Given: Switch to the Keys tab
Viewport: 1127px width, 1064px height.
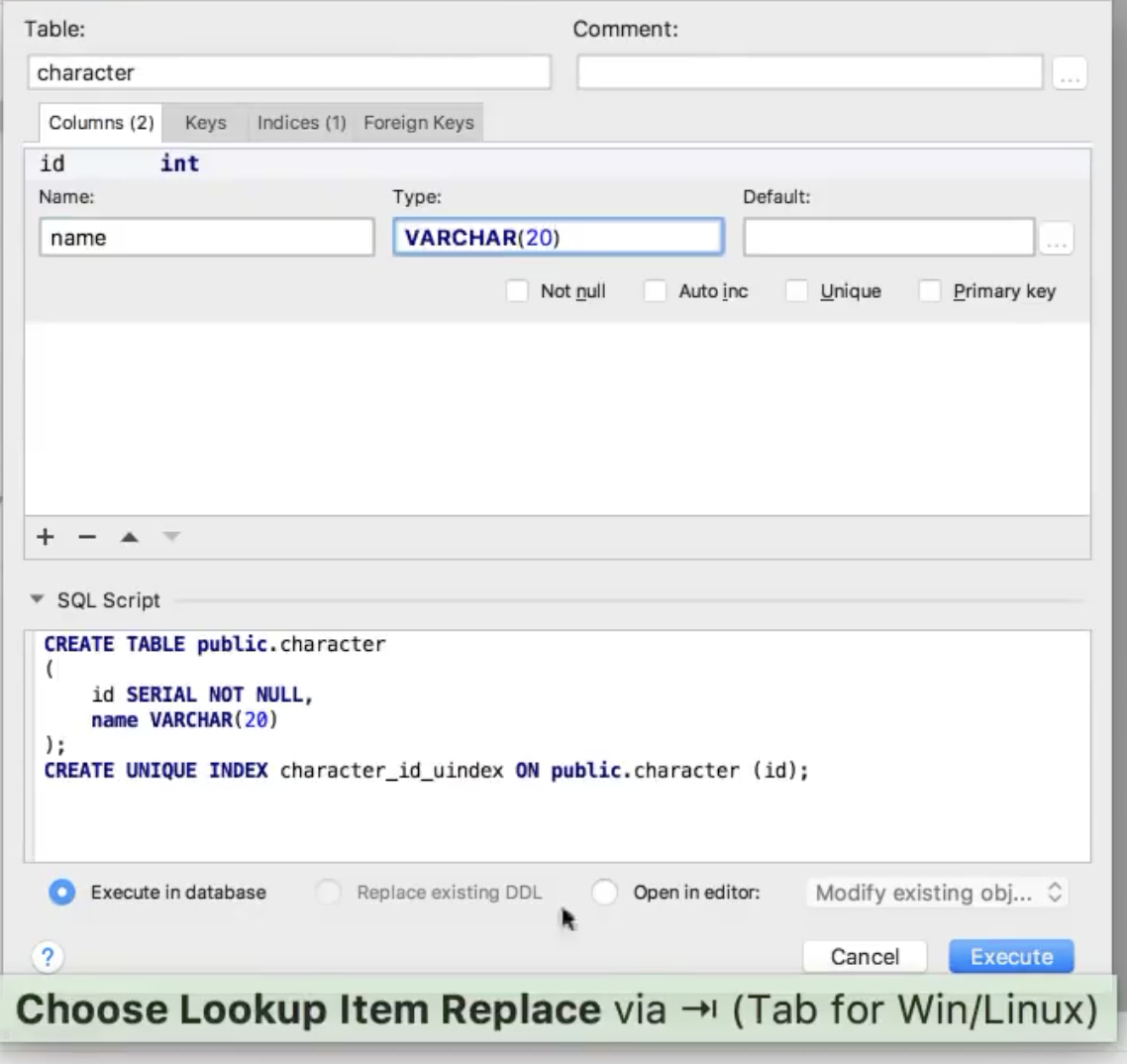Looking at the screenshot, I should 205,123.
